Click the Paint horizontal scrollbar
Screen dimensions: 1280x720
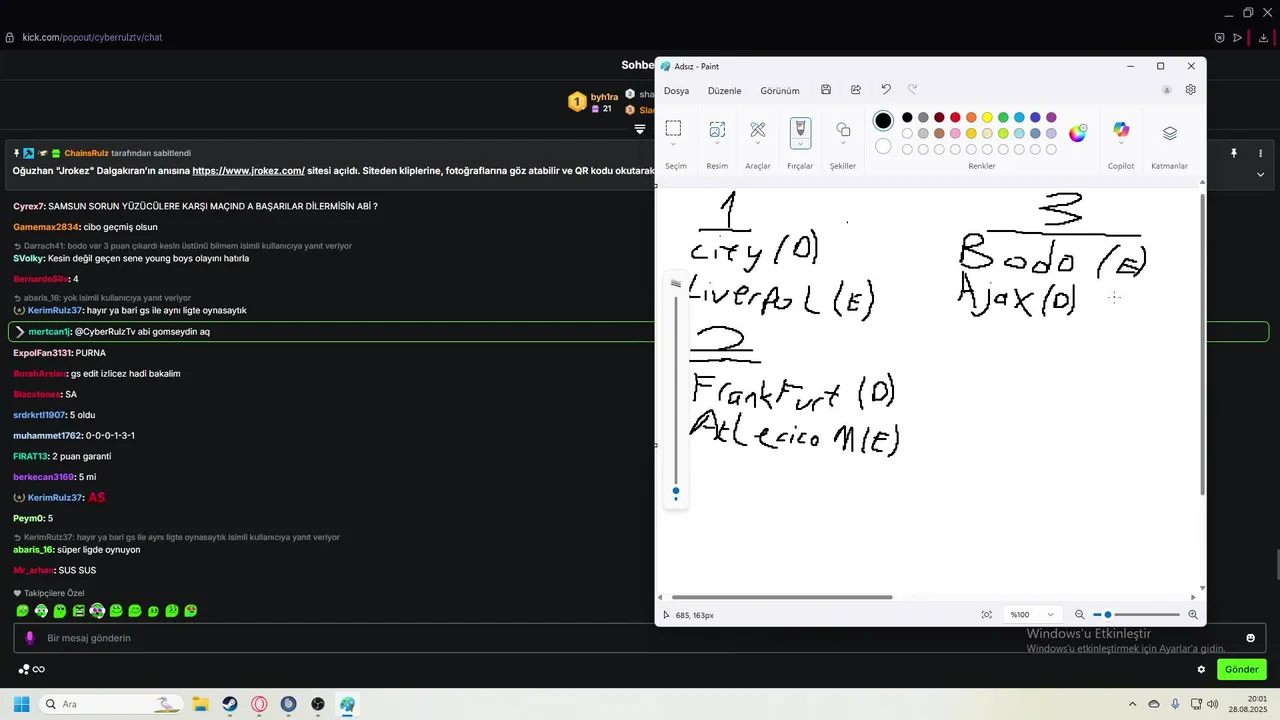[x=782, y=597]
